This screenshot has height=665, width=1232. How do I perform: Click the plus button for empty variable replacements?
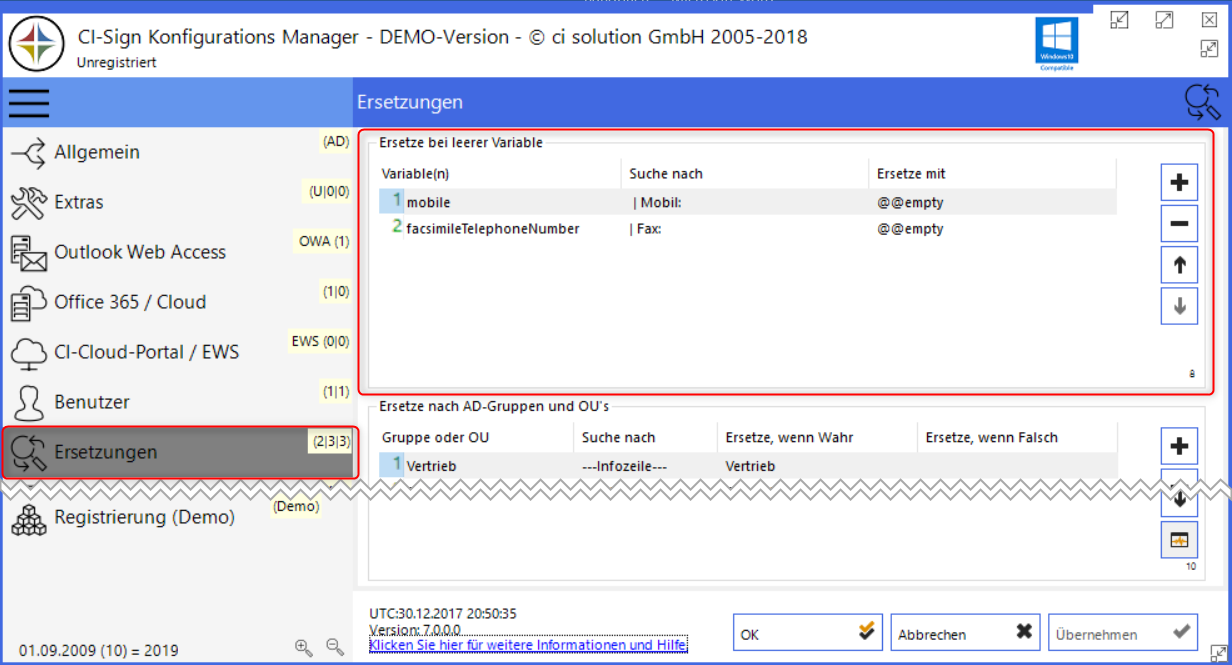click(1179, 183)
